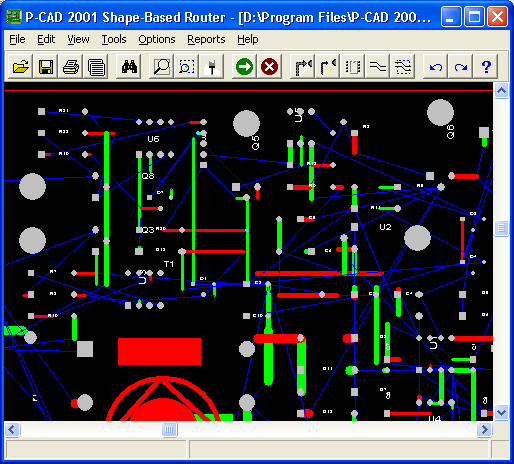Open the binoculars find tool

click(x=129, y=67)
